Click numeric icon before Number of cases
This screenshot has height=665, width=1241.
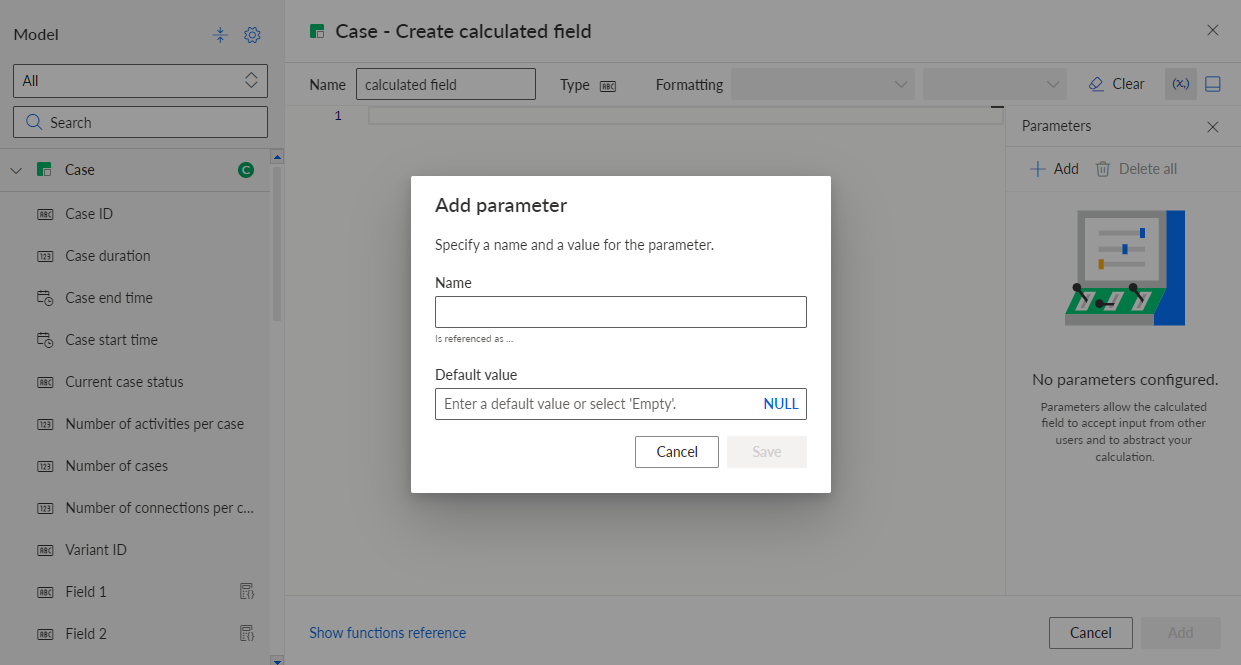tap(45, 466)
